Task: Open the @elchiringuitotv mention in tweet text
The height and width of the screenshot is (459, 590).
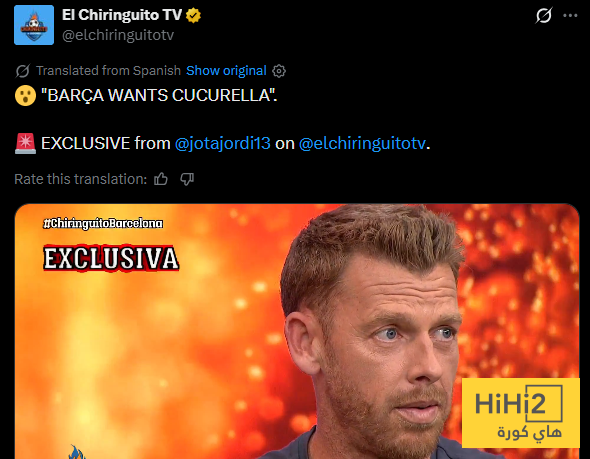Action: (362, 143)
